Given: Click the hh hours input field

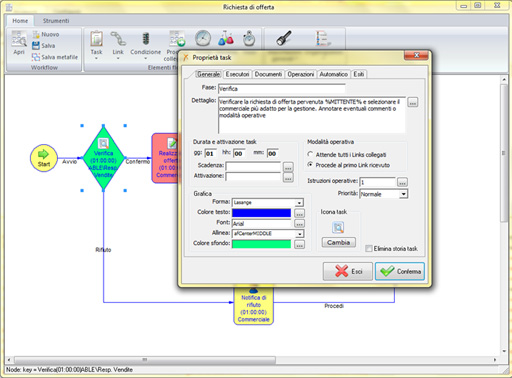Looking at the screenshot, I should point(239,153).
